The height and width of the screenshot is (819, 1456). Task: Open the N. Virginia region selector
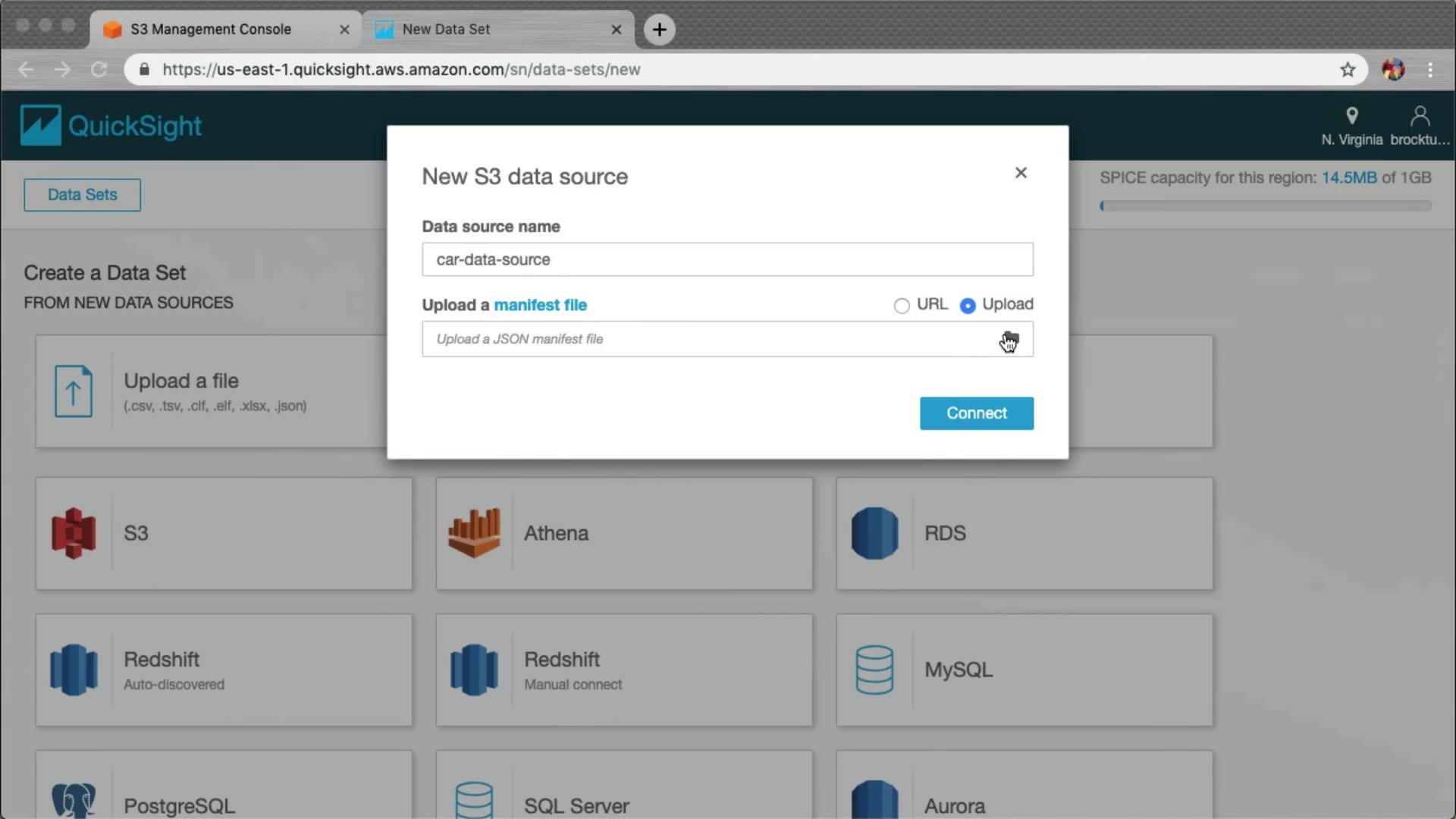click(1351, 126)
